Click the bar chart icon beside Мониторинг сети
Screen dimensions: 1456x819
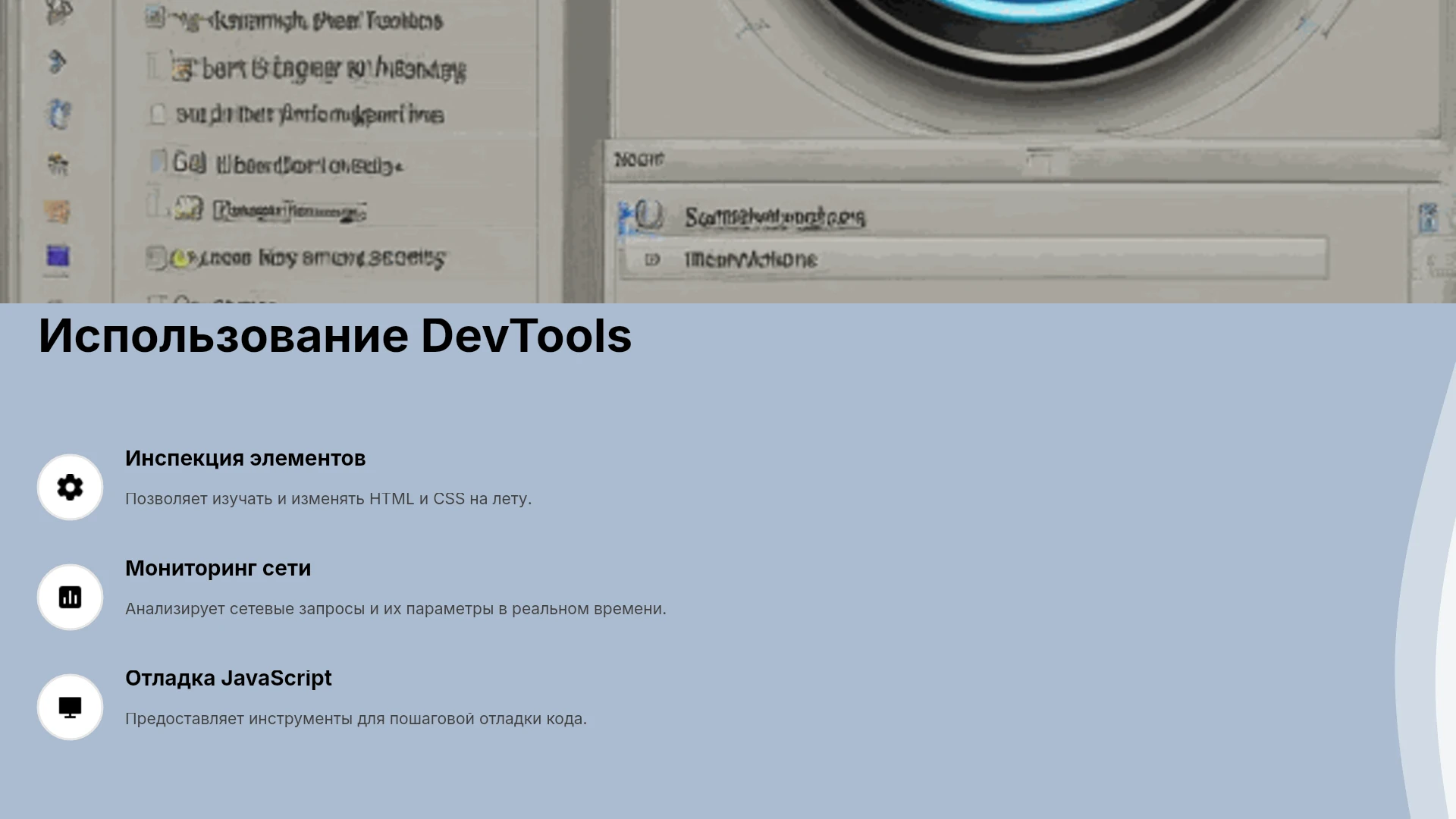coord(70,597)
